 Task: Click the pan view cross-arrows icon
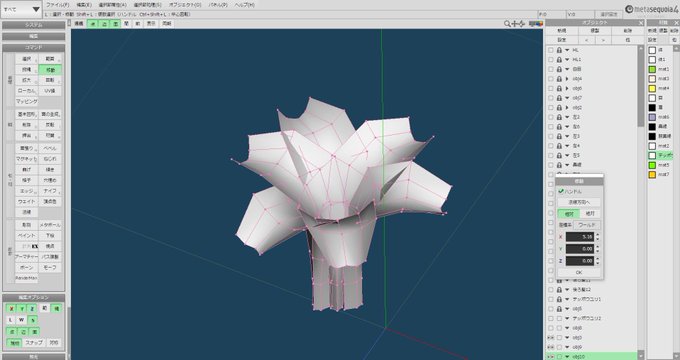click(515, 24)
